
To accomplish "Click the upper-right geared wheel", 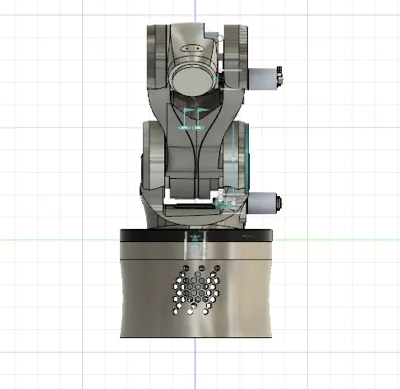I will [x=235, y=57].
